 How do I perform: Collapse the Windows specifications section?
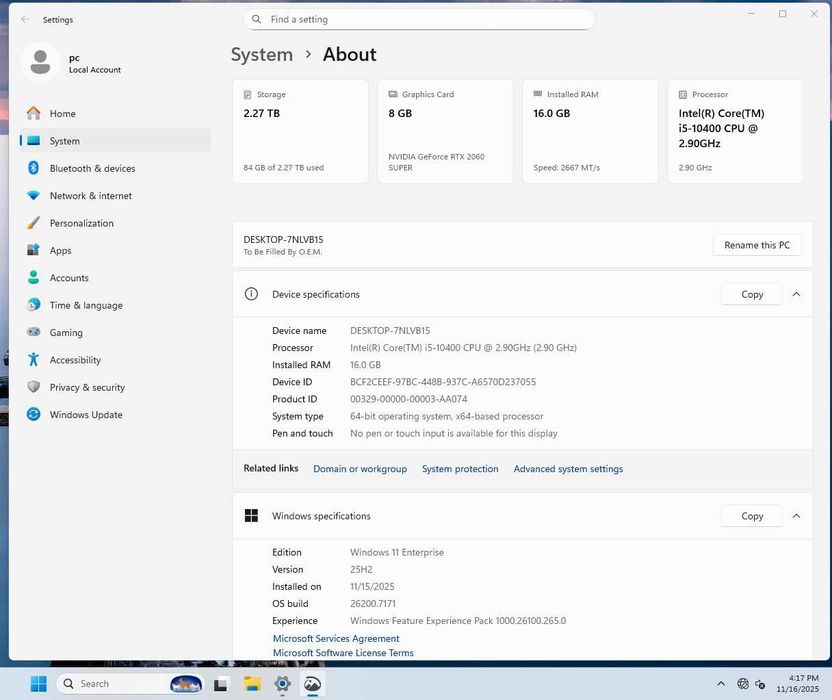point(796,516)
